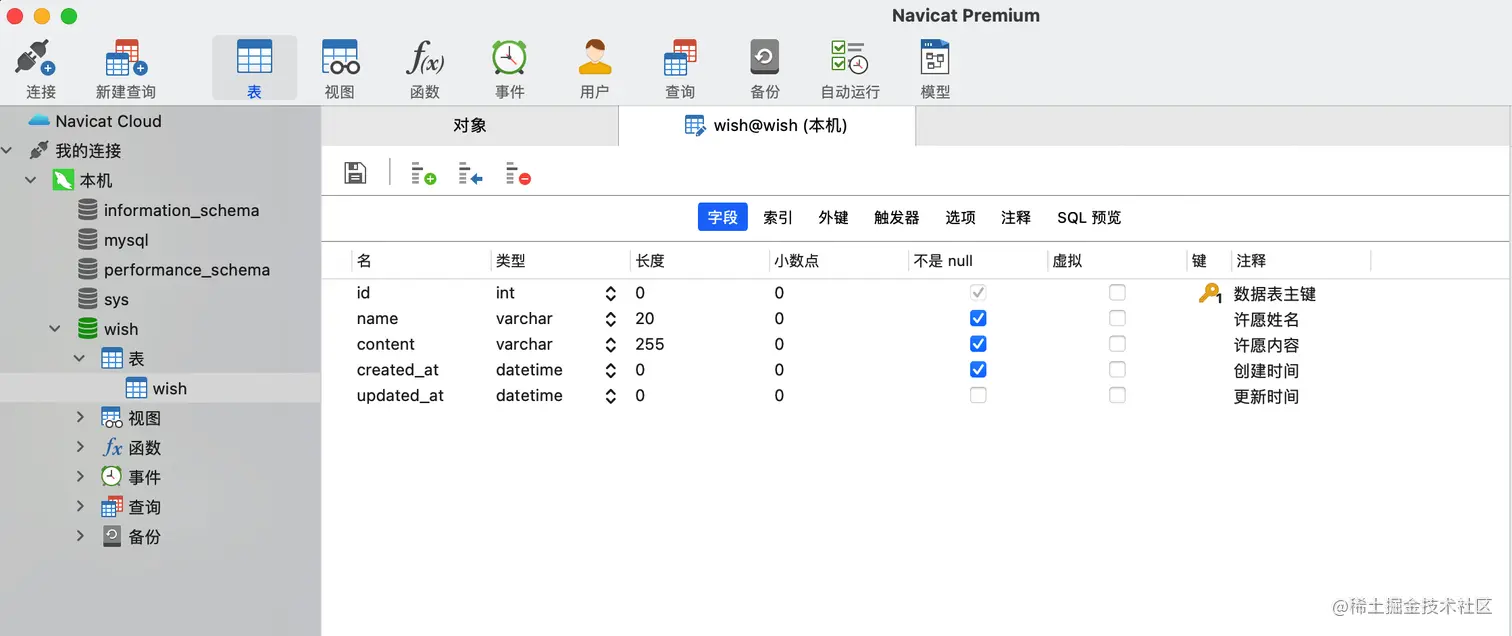
Task: Toggle Not Null checkbox for content field
Action: pos(978,344)
